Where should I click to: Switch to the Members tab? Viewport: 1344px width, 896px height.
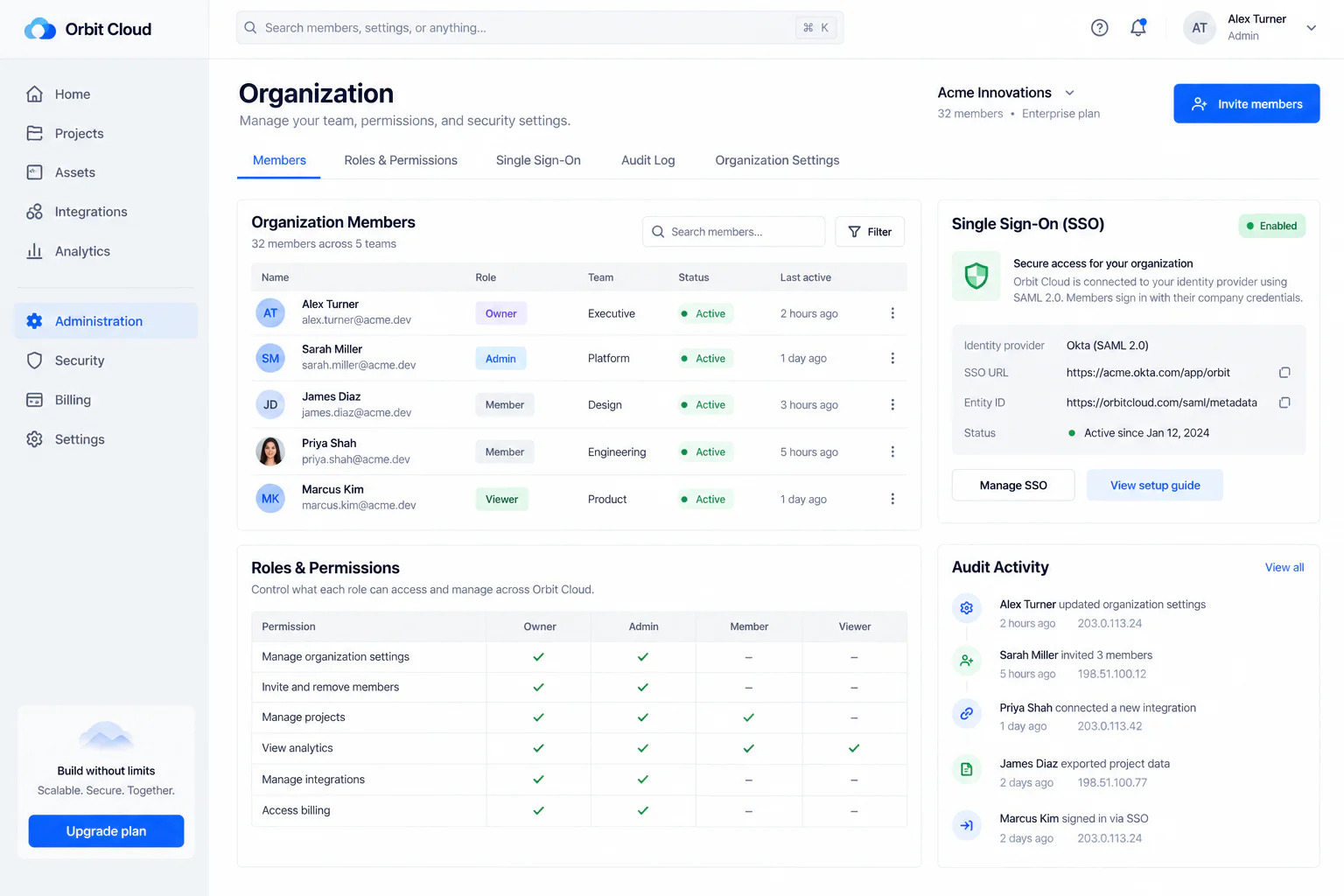pos(279,160)
